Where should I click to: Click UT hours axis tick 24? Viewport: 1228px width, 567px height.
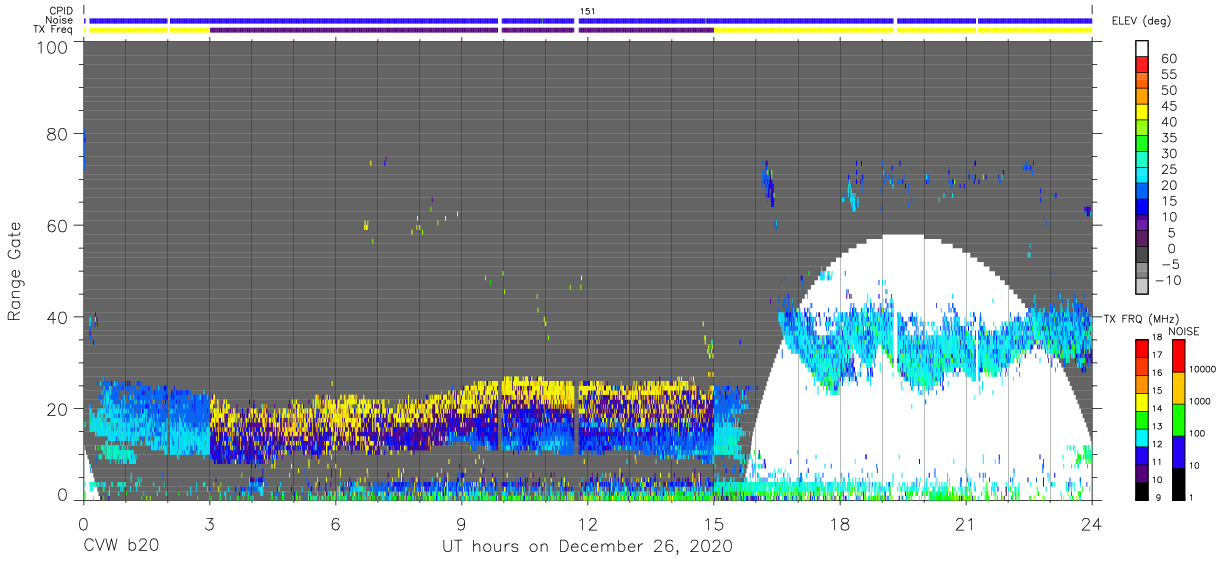coord(1092,523)
